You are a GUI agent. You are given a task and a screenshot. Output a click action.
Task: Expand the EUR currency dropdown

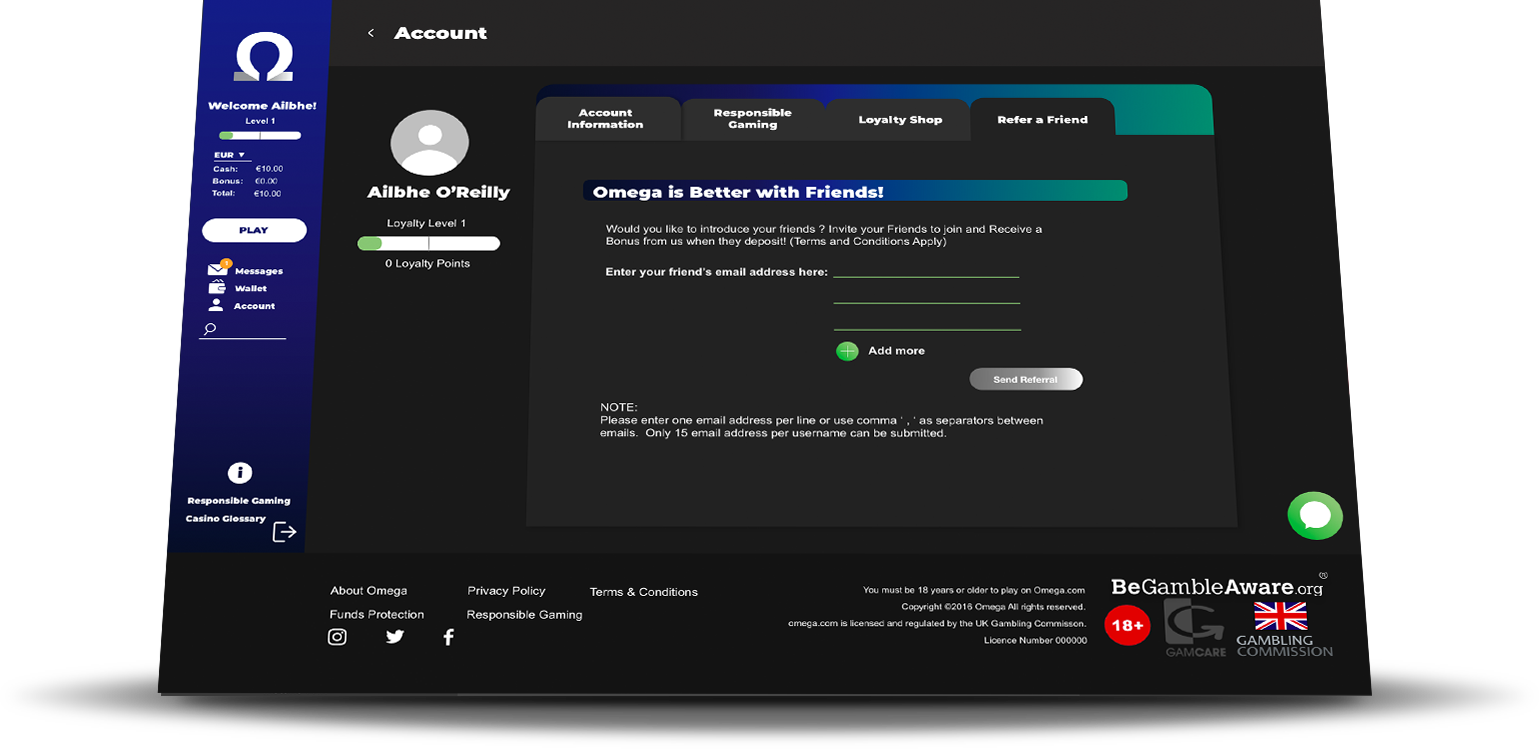tap(230, 155)
